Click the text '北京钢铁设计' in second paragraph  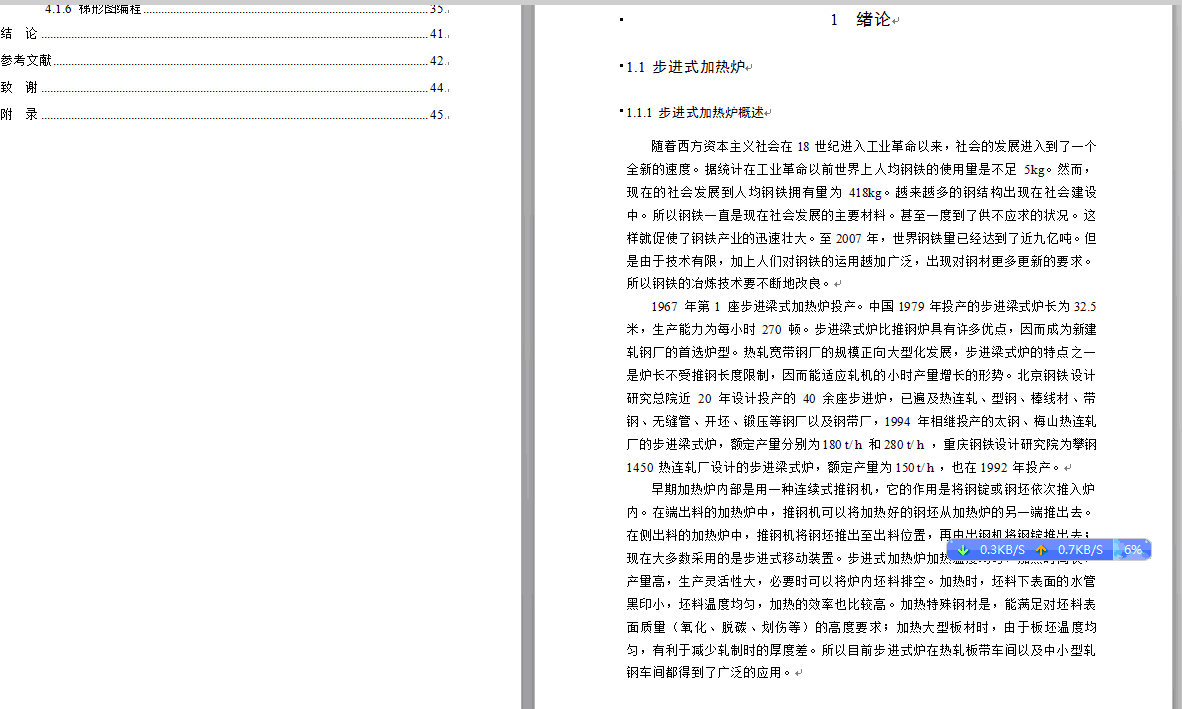(1057, 375)
